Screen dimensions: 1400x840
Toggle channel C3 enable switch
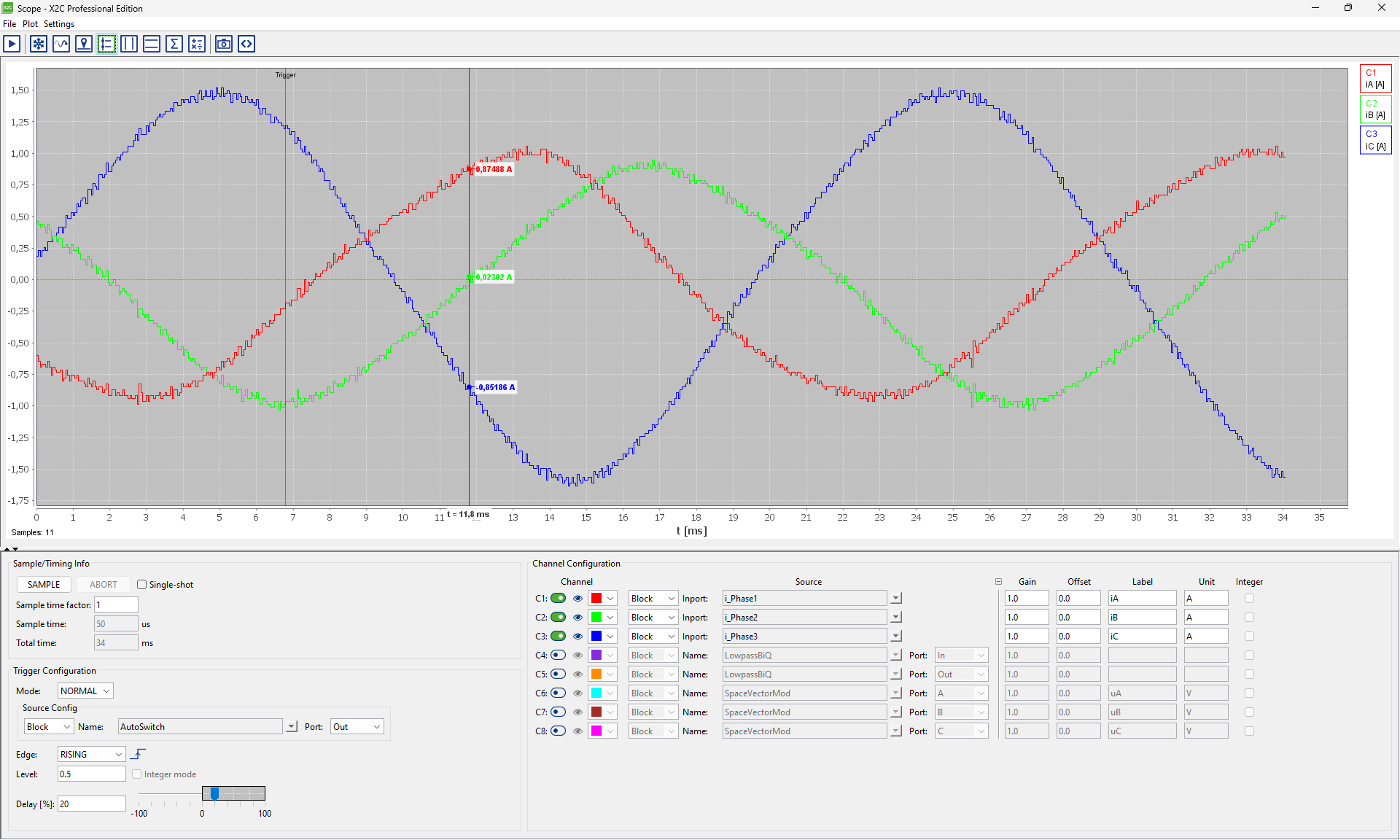558,636
